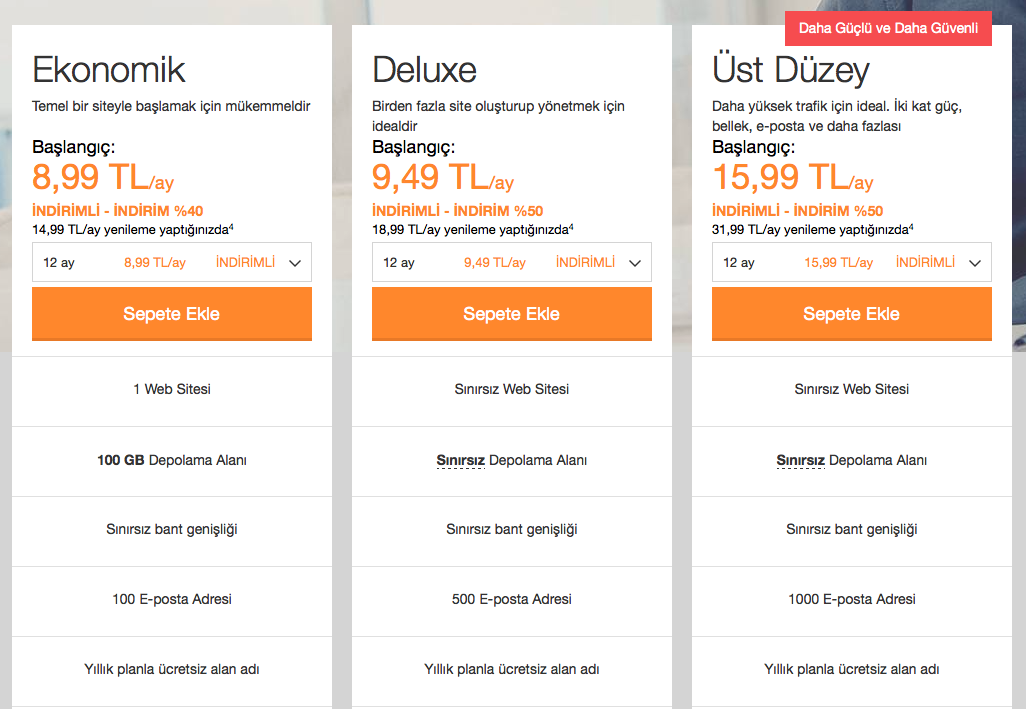Open footnote 4 beside 31,99 TL/ay renewal text
Screen dimensions: 1026x709
pos(911,226)
